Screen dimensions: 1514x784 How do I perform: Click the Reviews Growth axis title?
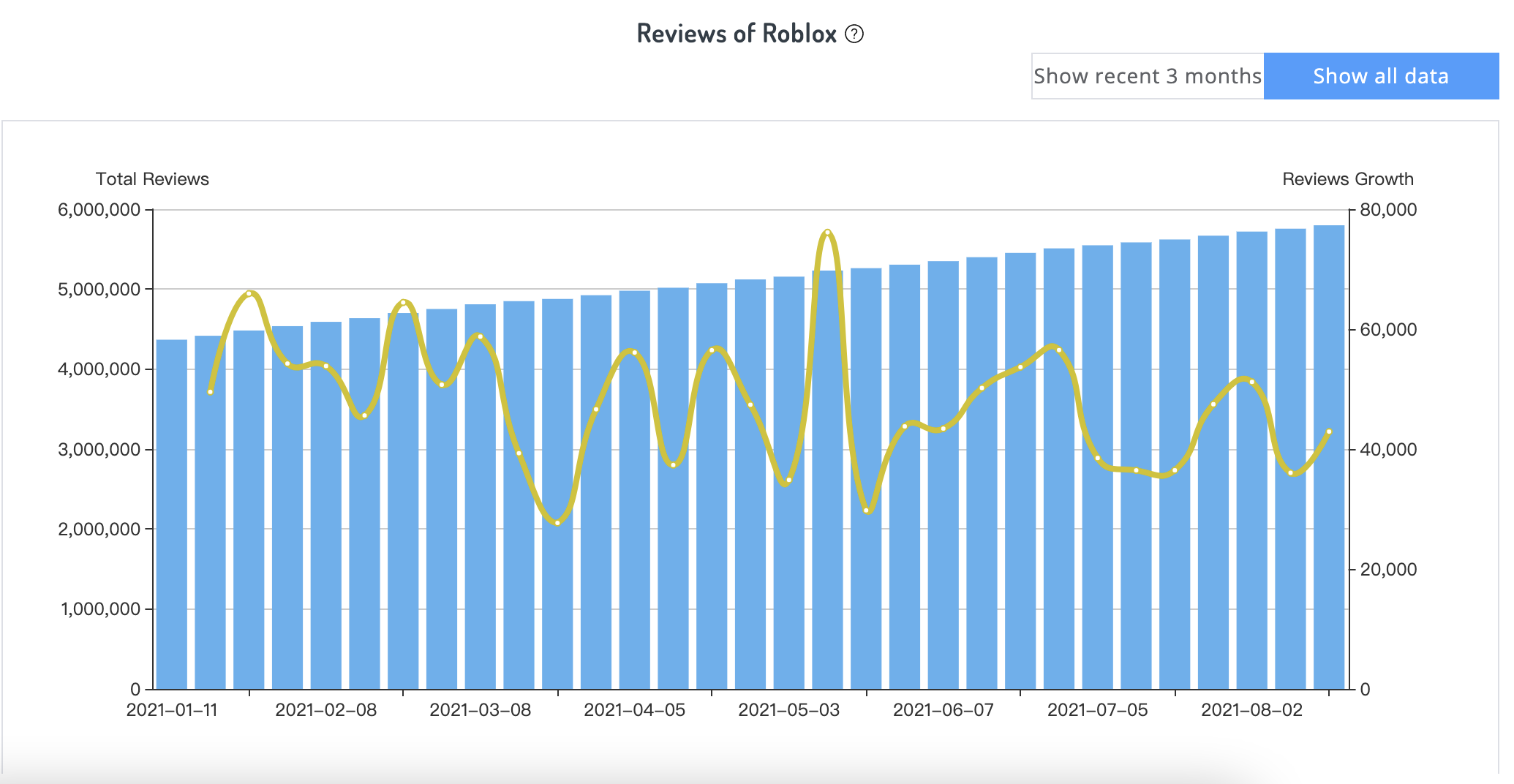coord(1347,179)
